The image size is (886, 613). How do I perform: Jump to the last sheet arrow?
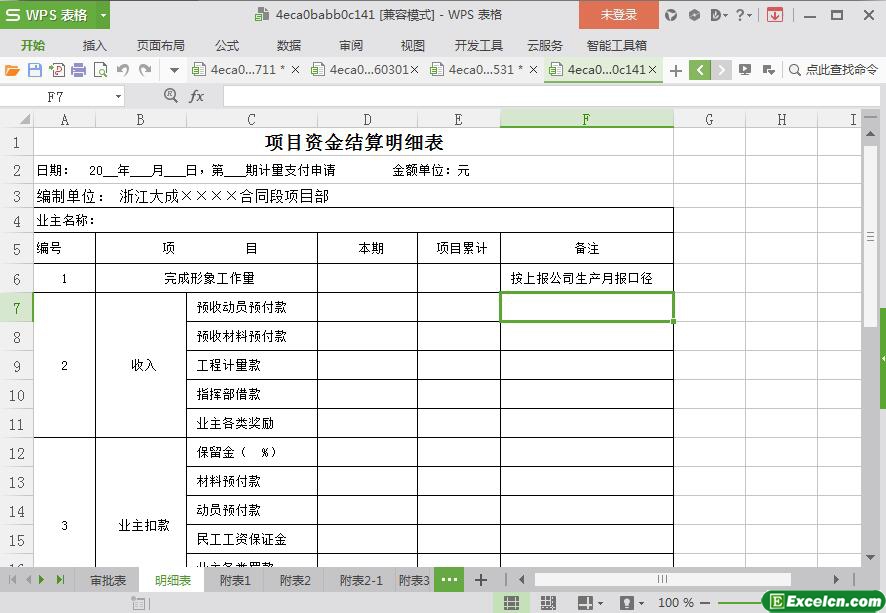point(60,580)
